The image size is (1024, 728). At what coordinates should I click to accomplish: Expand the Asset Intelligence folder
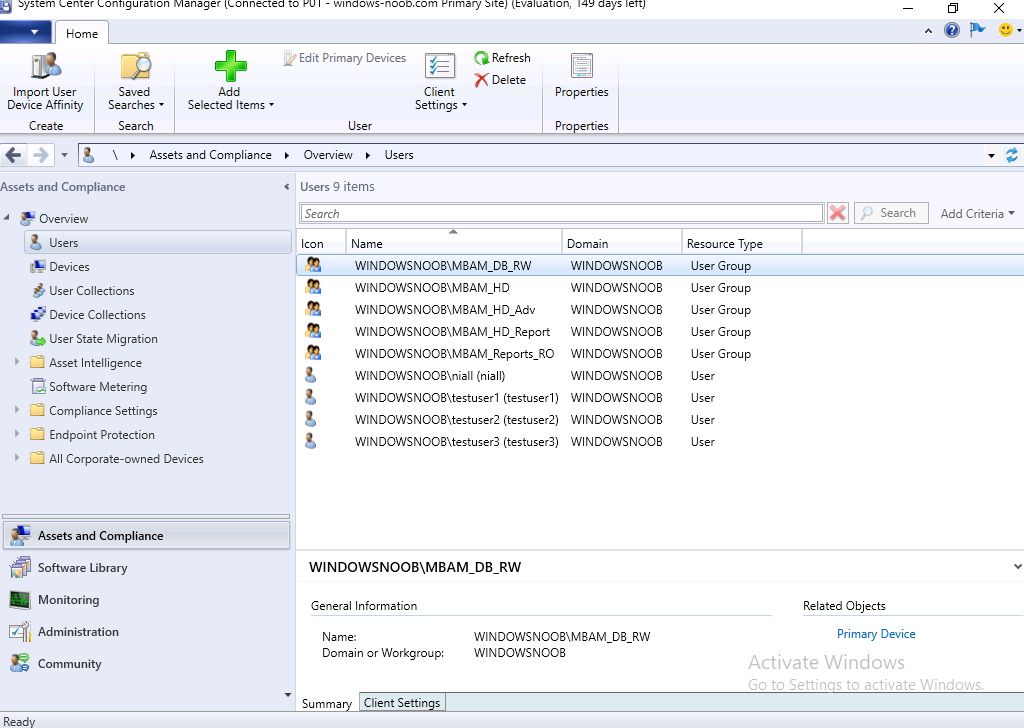(17, 362)
